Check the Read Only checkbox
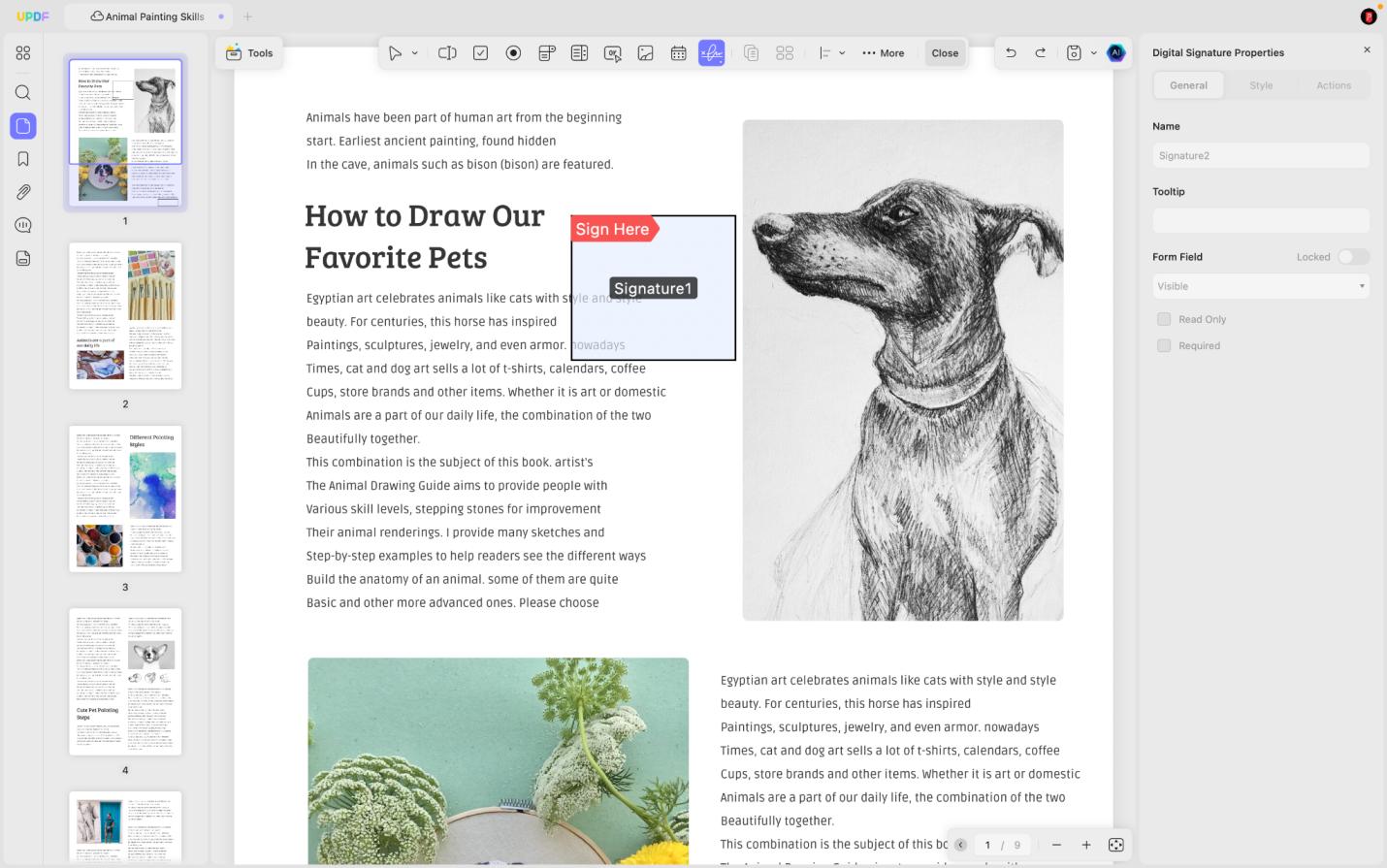 1164,319
